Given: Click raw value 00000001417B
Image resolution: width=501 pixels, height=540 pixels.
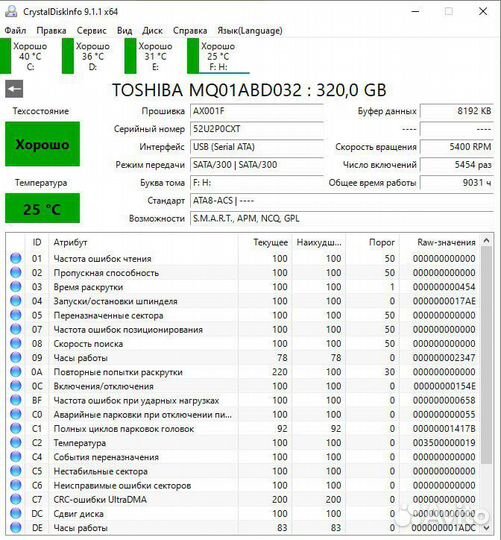Looking at the screenshot, I should tap(444, 428).
